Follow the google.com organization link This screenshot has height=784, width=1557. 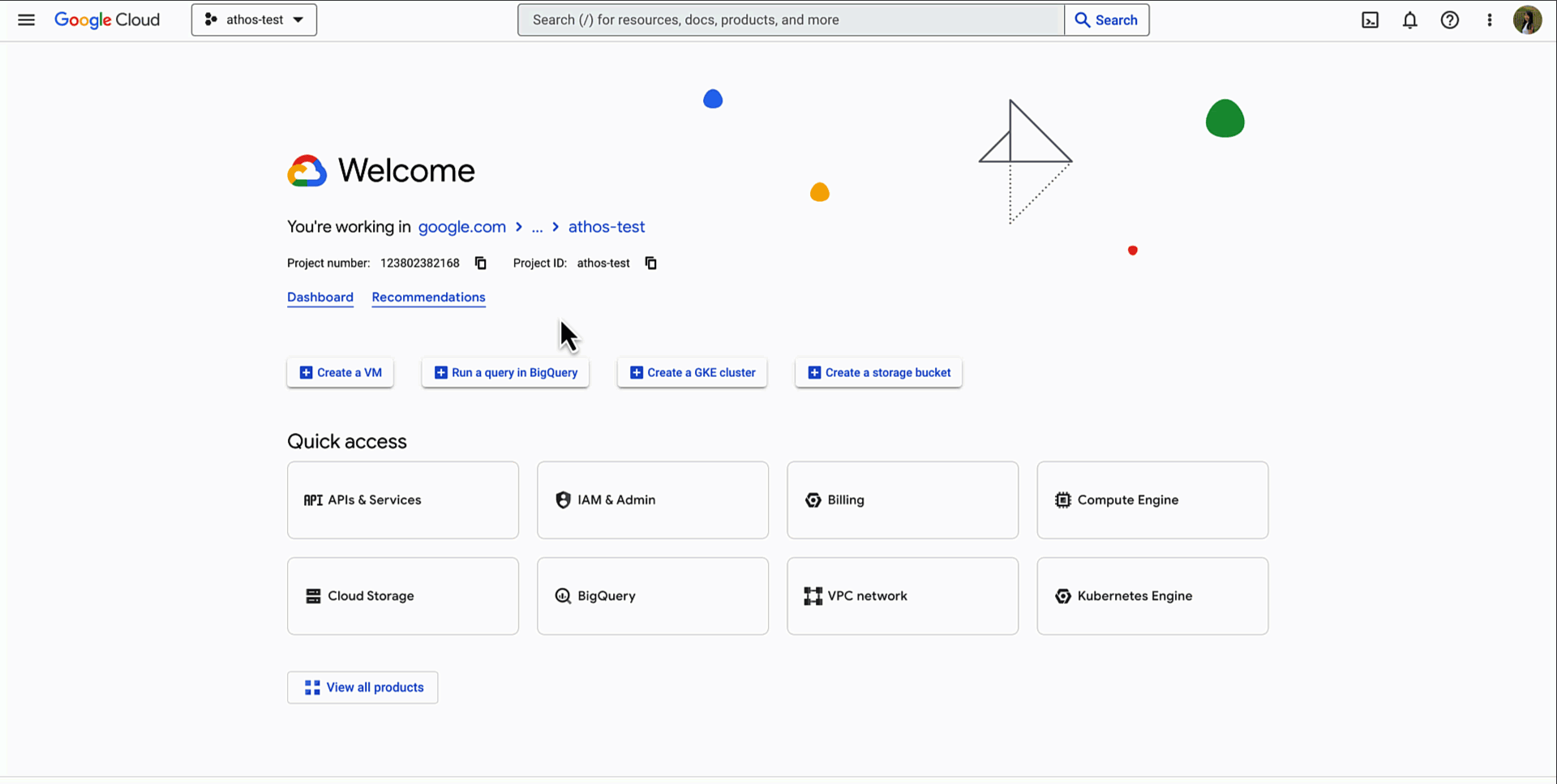point(462,227)
